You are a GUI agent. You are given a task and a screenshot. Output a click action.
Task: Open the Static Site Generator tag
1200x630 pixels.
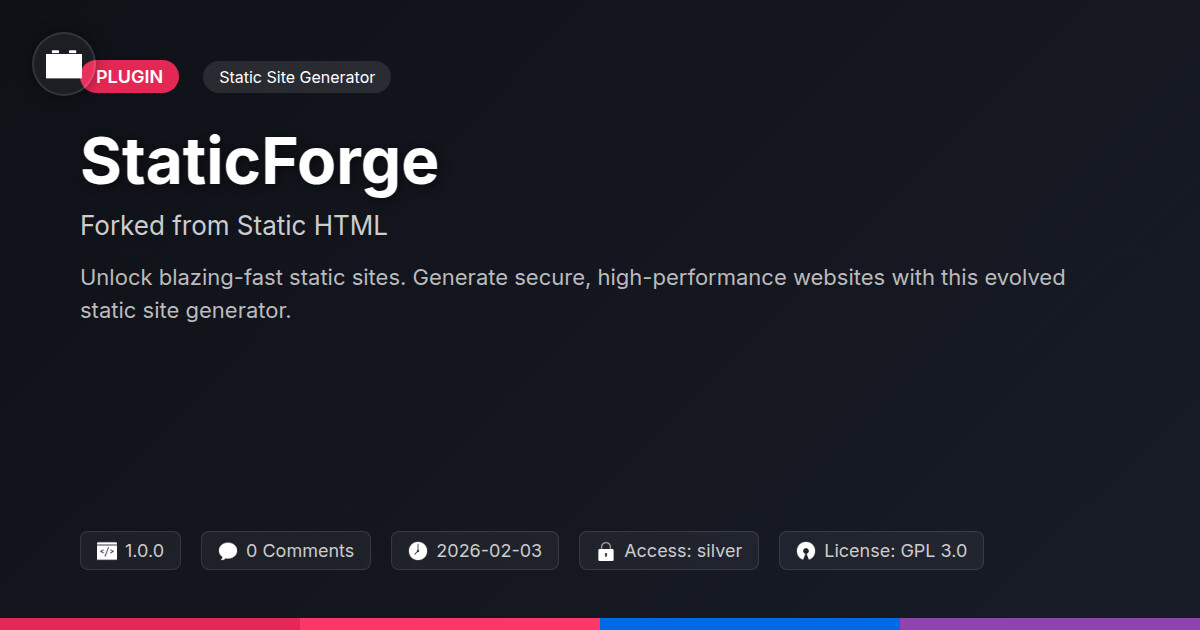(x=297, y=77)
